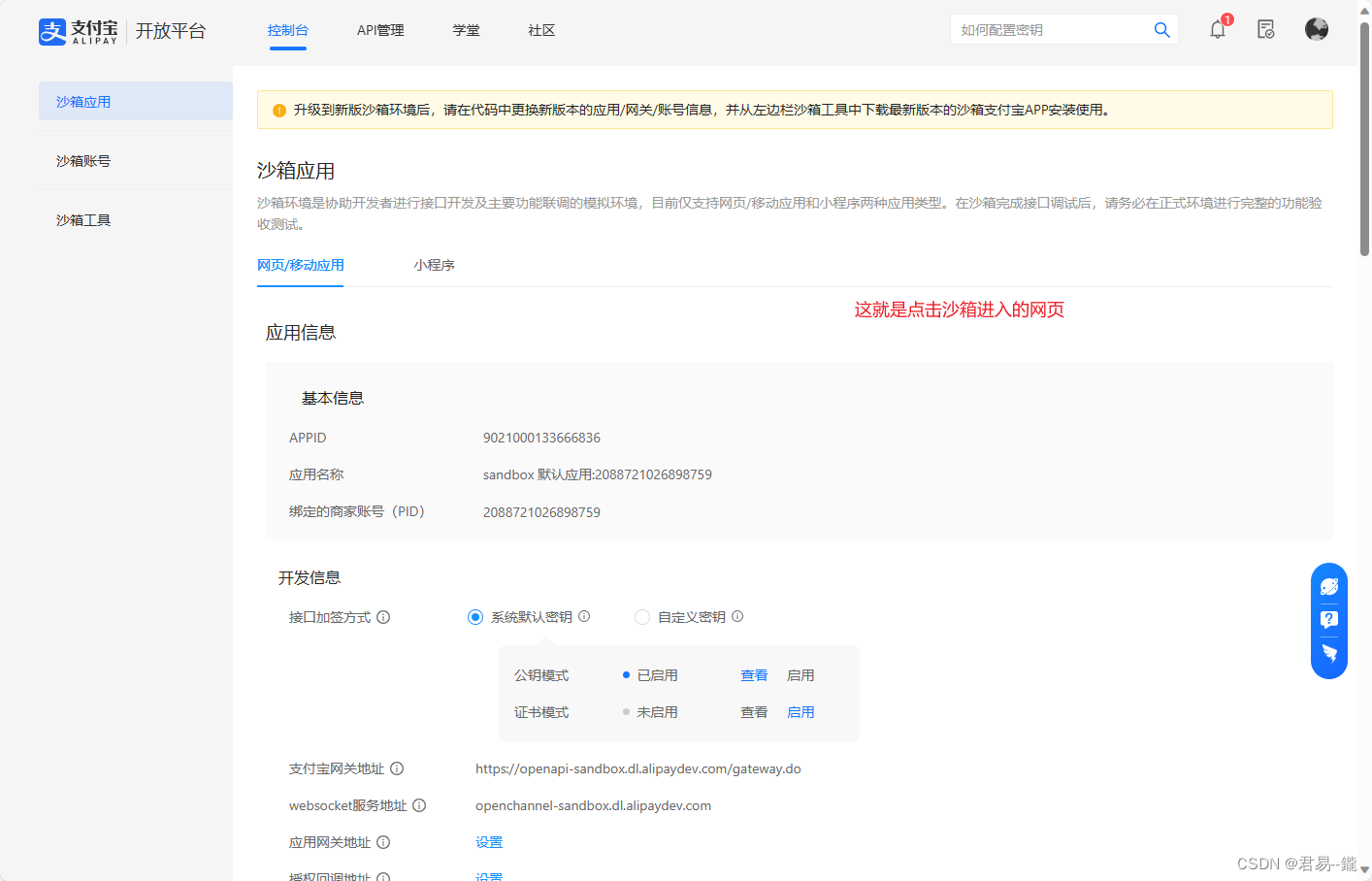
Task: Click the bird icon in floating widget
Action: click(x=1329, y=653)
